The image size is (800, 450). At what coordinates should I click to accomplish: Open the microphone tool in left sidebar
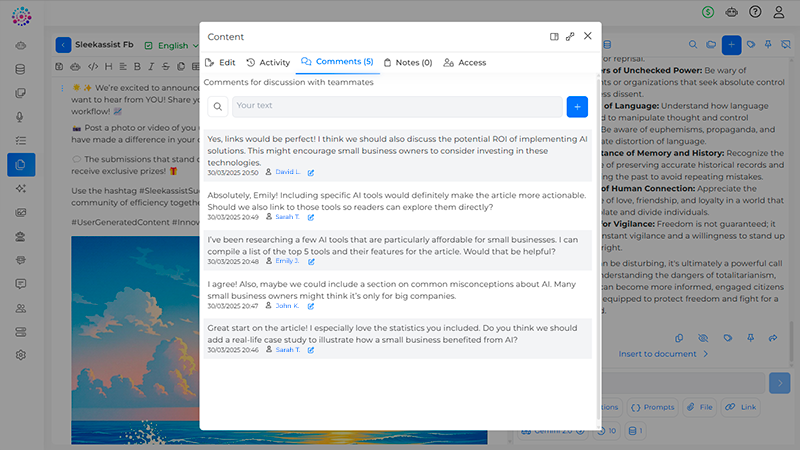coord(20,117)
